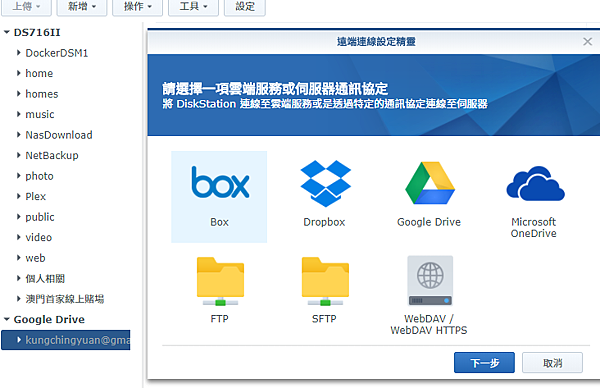Open NasDownload folder in tree

click(59, 135)
